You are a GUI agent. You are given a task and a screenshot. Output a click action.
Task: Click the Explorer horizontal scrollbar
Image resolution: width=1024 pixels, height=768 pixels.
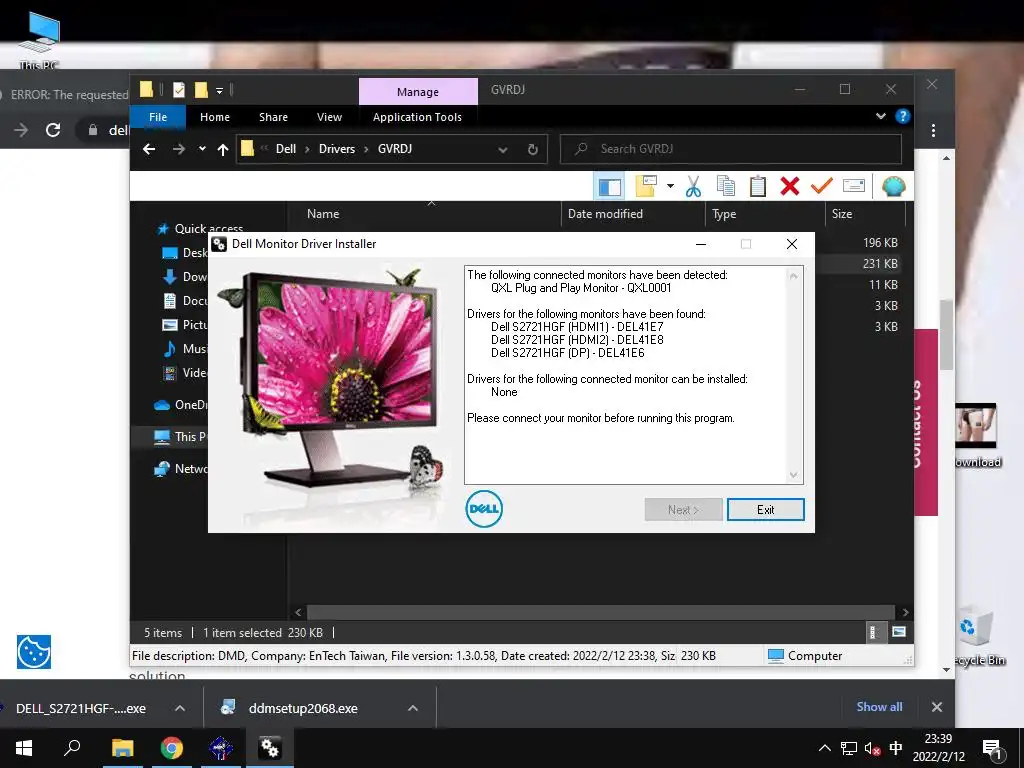pyautogui.click(x=600, y=612)
